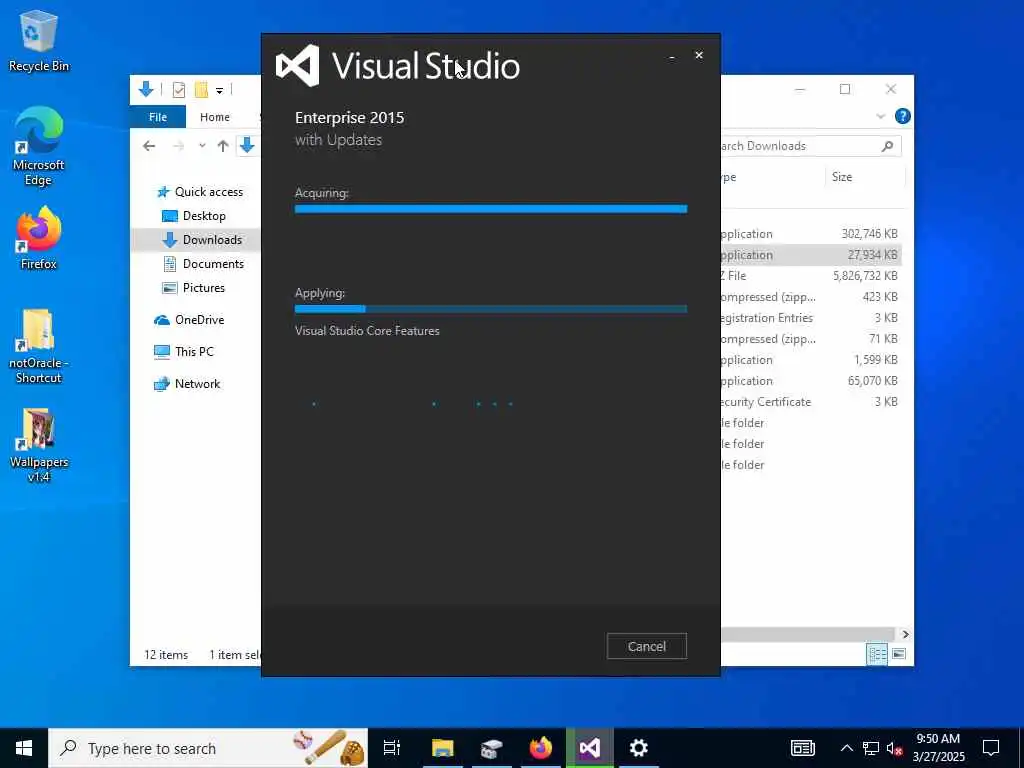The image size is (1024, 768).
Task: Show hidden system tray icons
Action: click(846, 748)
